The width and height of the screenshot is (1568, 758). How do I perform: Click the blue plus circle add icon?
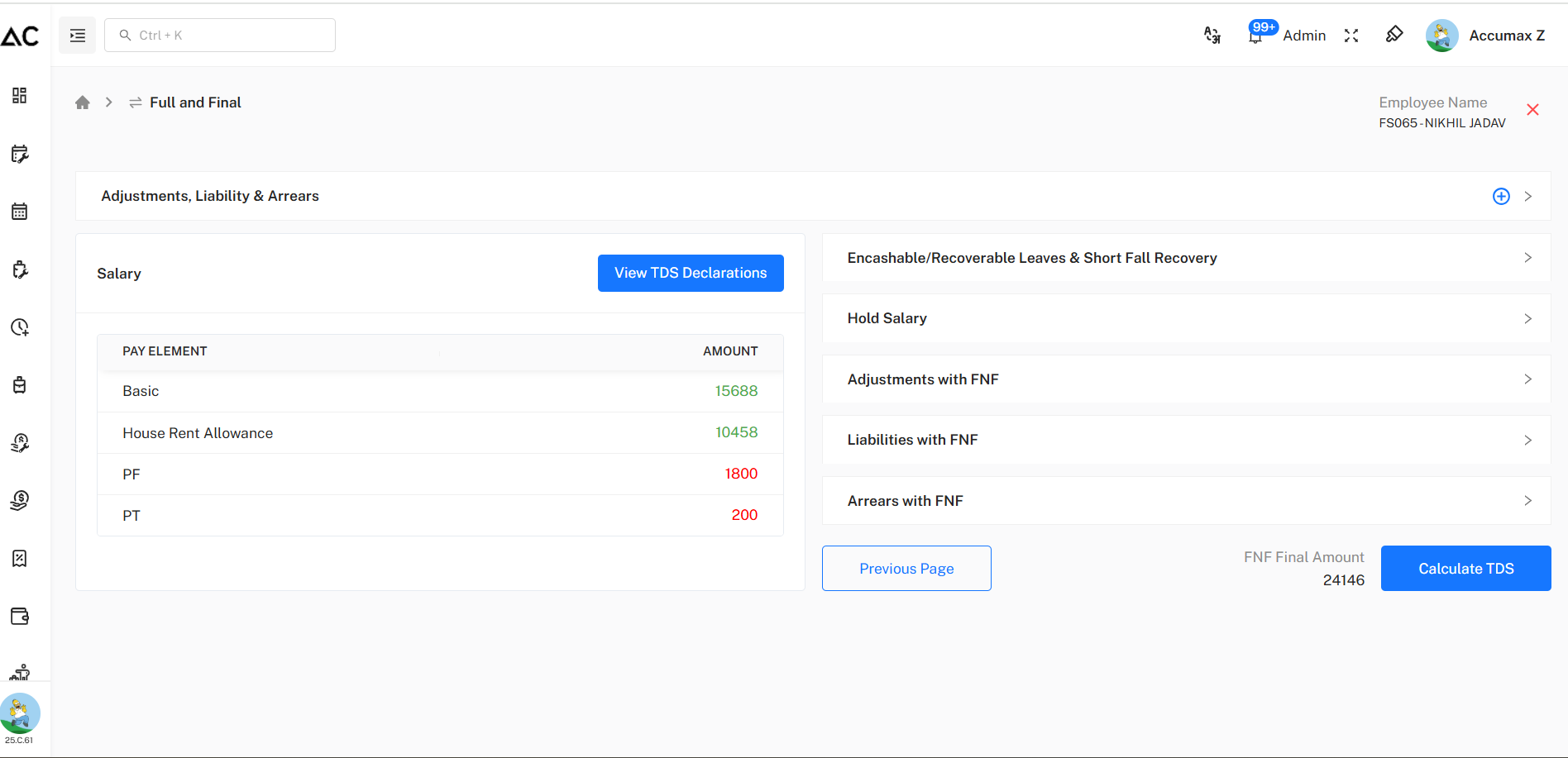(x=1501, y=196)
